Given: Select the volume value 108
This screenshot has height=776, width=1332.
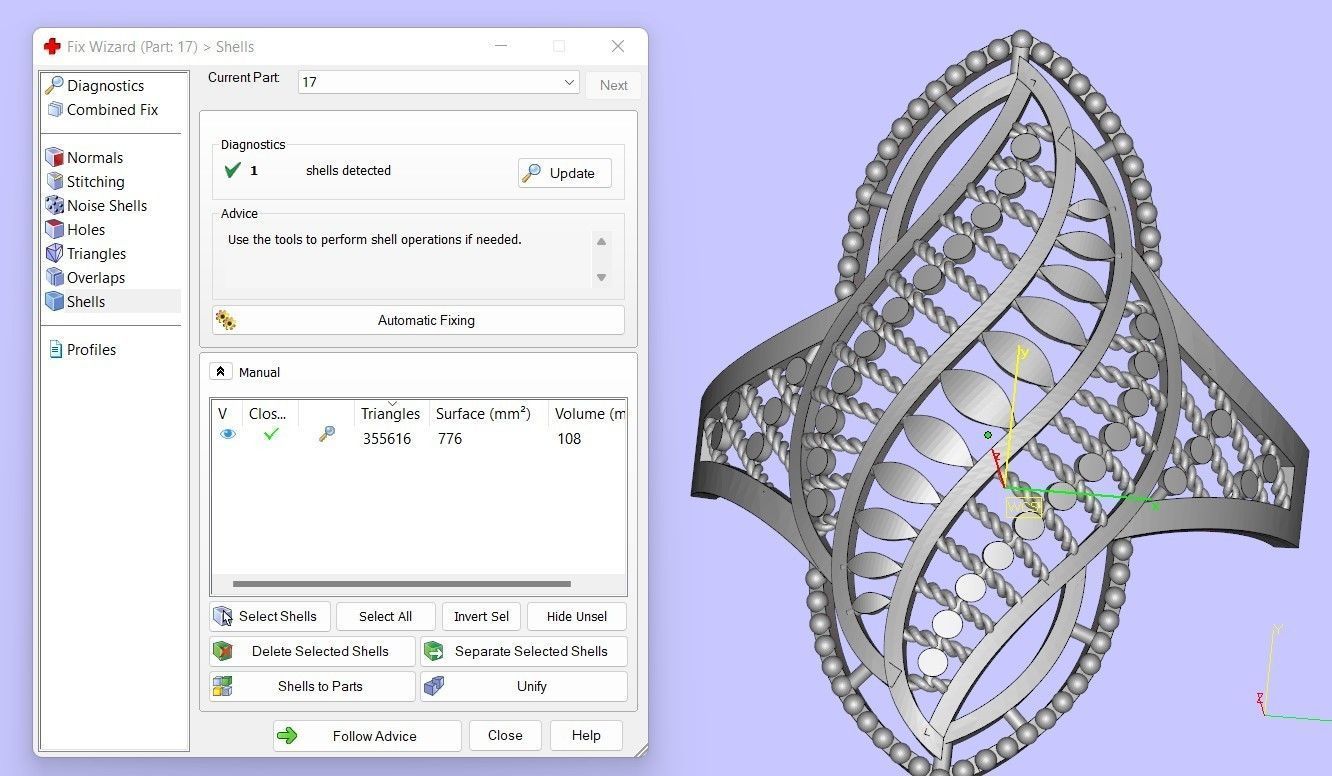Looking at the screenshot, I should point(569,439).
